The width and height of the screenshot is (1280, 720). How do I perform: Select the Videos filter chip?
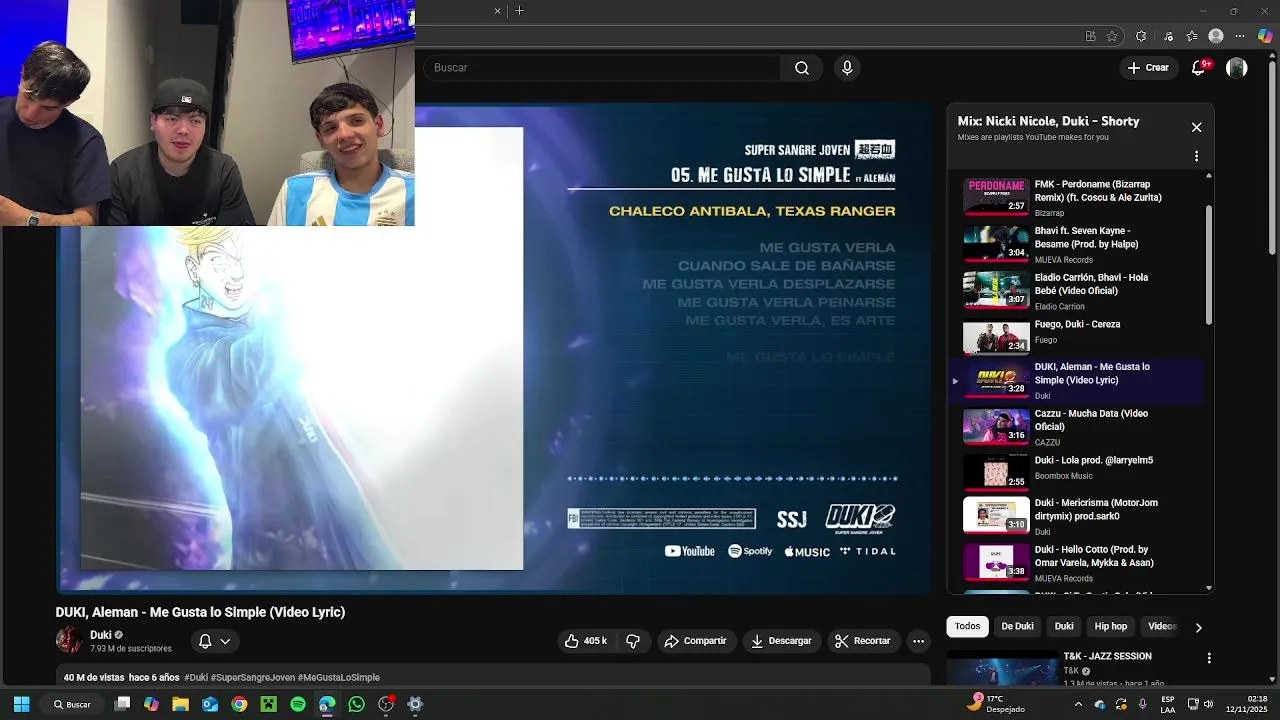click(1162, 626)
